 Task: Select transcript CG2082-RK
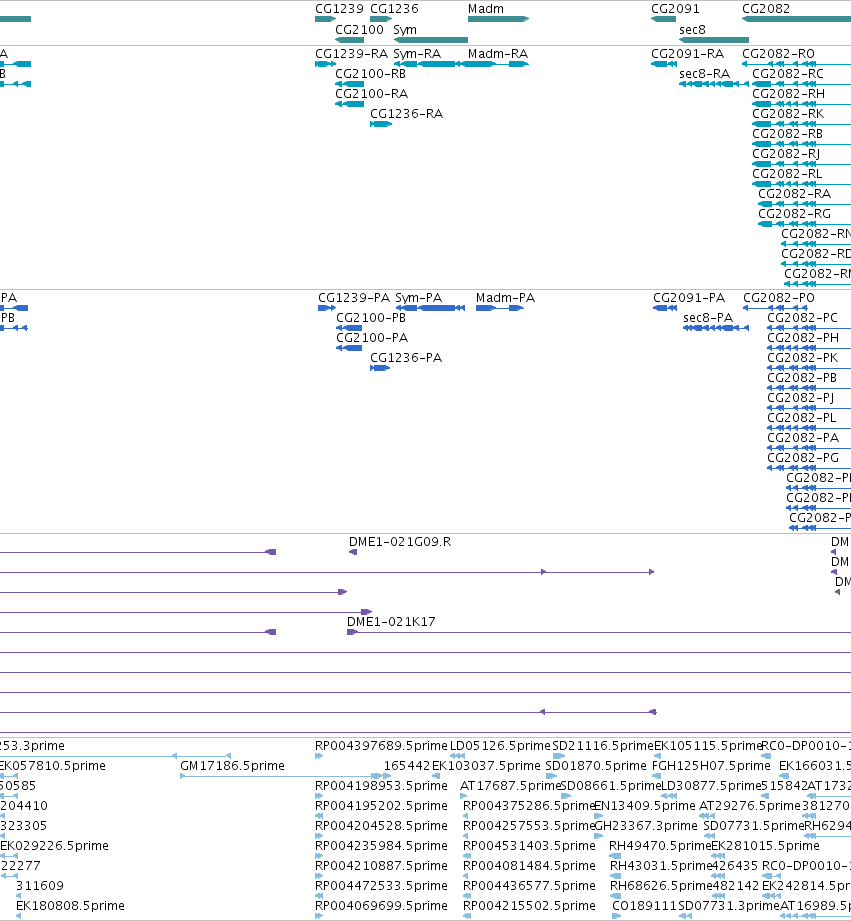click(x=802, y=124)
